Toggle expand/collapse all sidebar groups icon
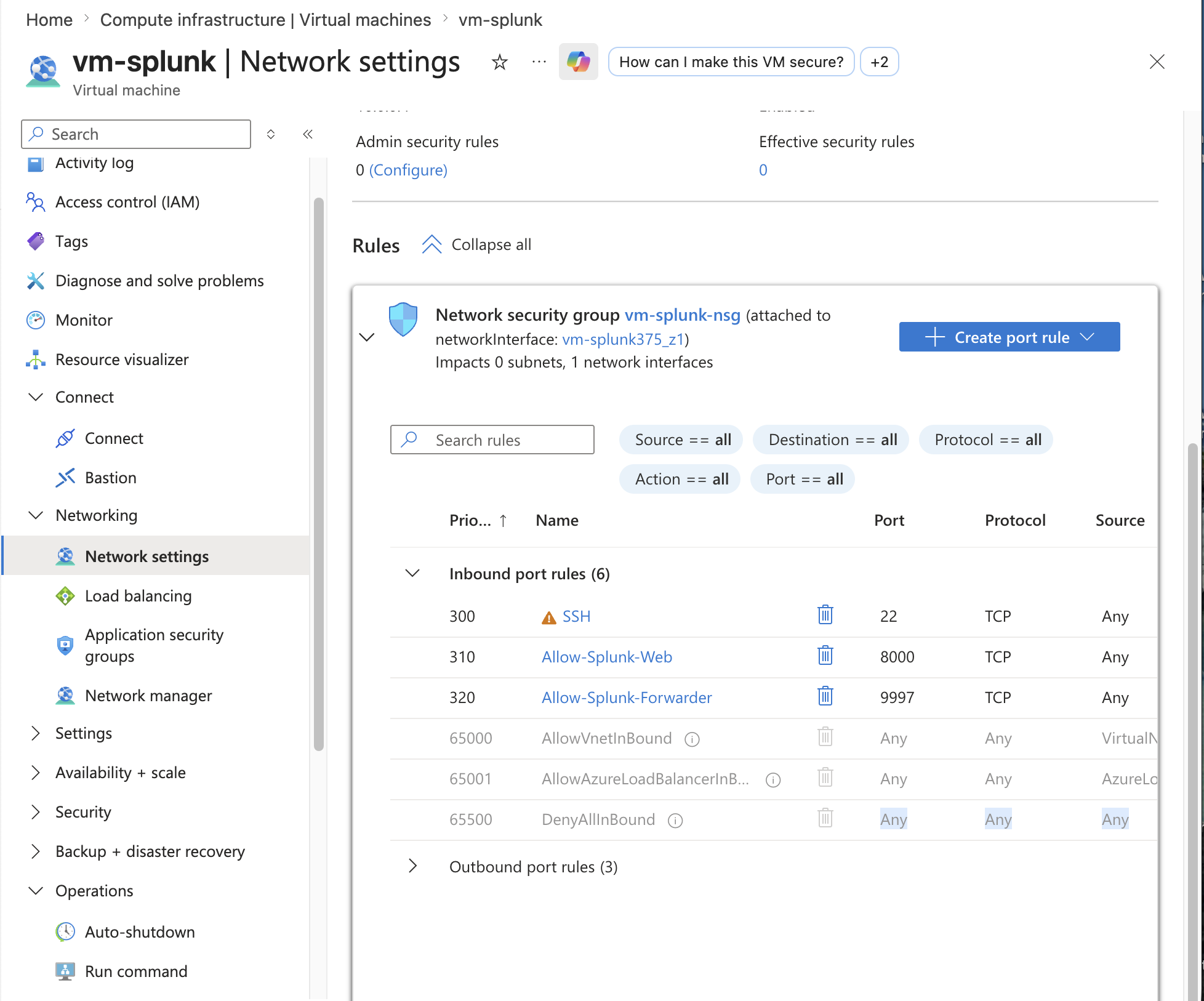 (x=271, y=134)
